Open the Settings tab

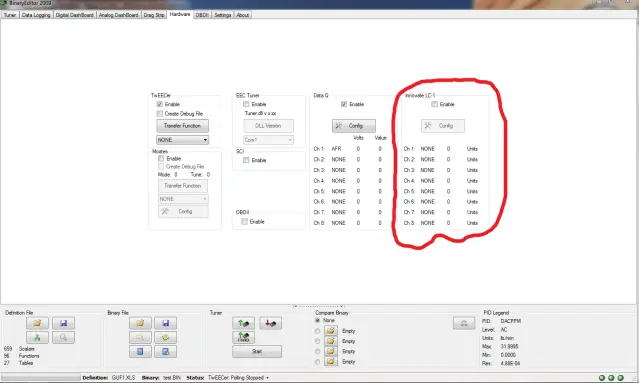pos(223,15)
